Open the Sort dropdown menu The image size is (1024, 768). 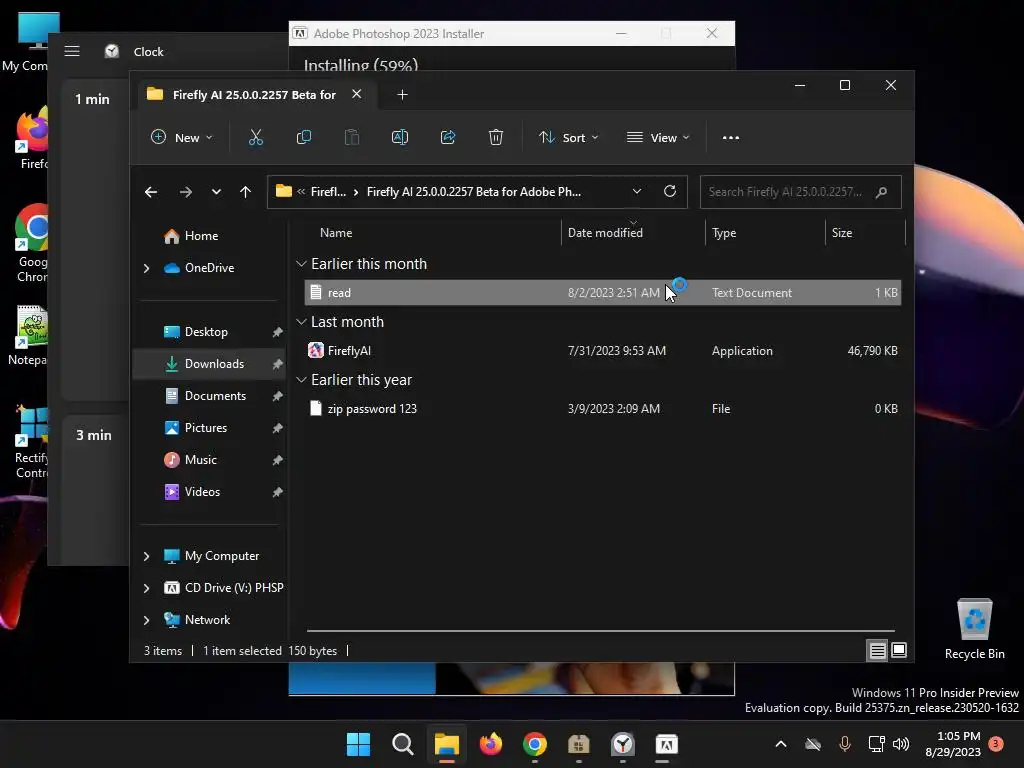point(568,138)
